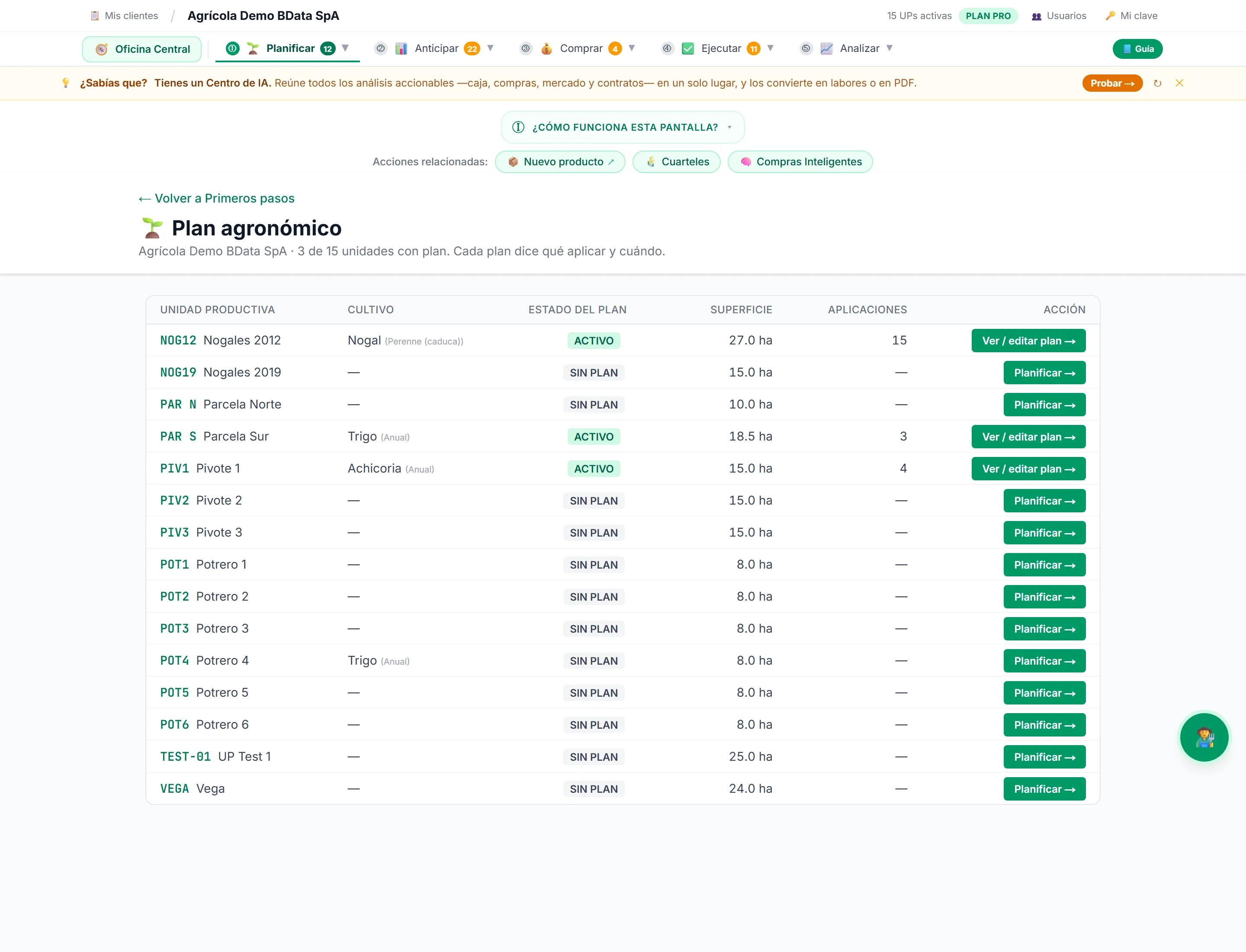
Task: Open the Mis clientes breadcrumb
Action: 124,16
